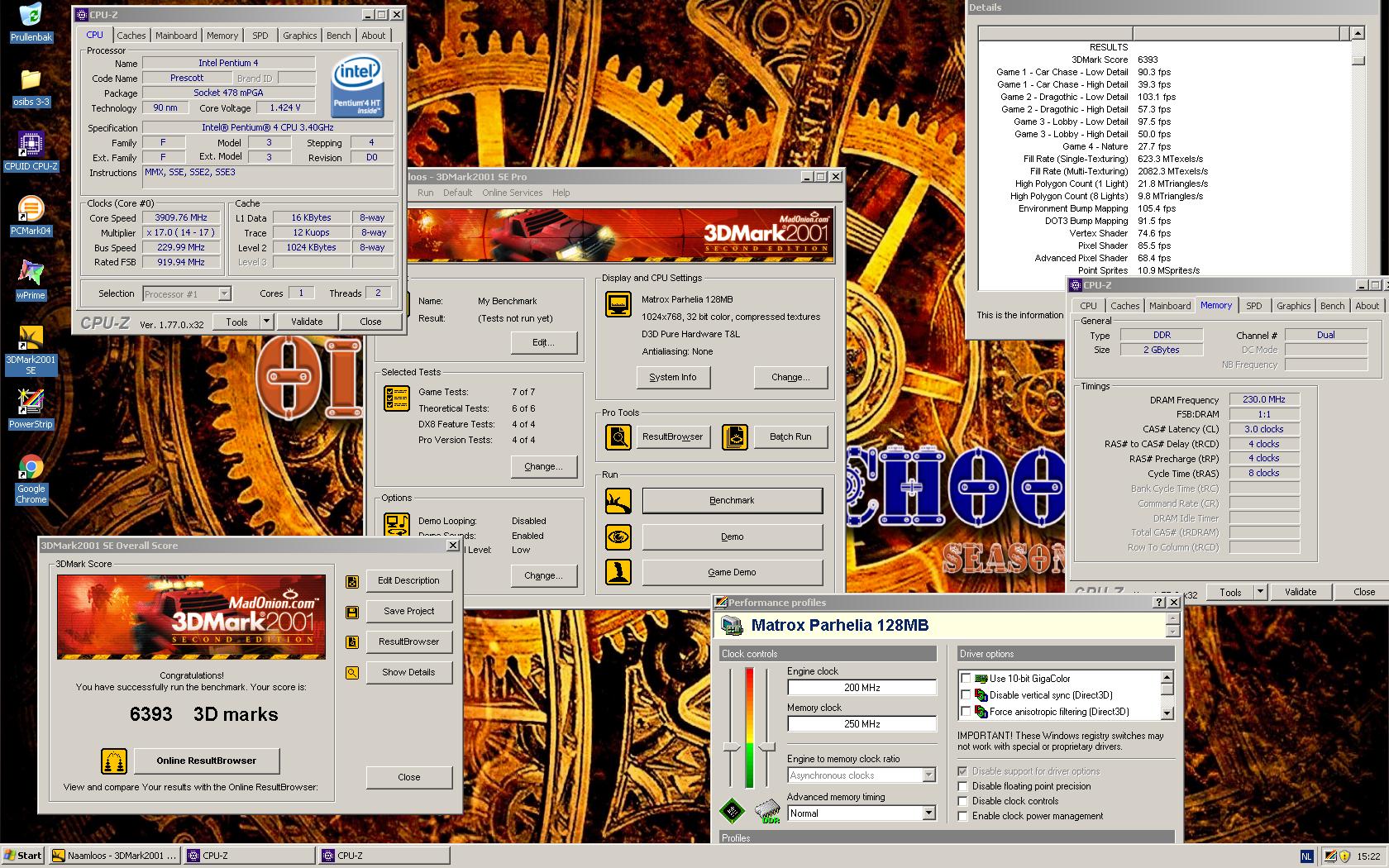Click the ResultBrowser icon in score dialog
The height and width of the screenshot is (868, 1389).
pyautogui.click(x=352, y=642)
